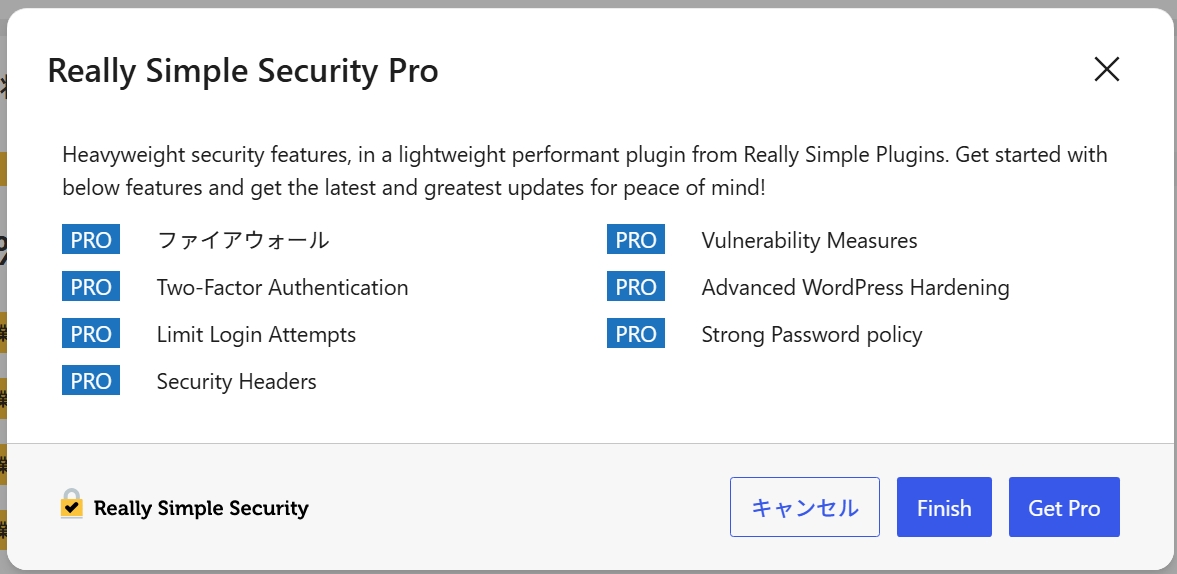This screenshot has height=574, width=1177.
Task: Click the PRO badge beside Two-Factor Authentication
Action: [91, 287]
